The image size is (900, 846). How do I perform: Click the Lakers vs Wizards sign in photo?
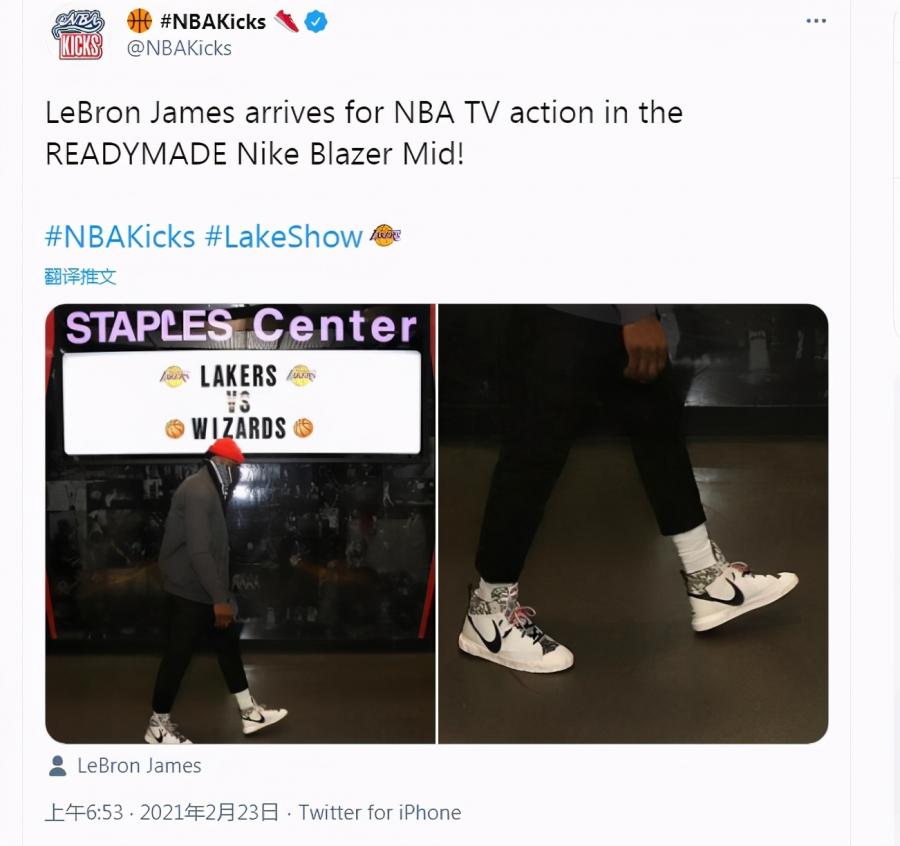[242, 402]
